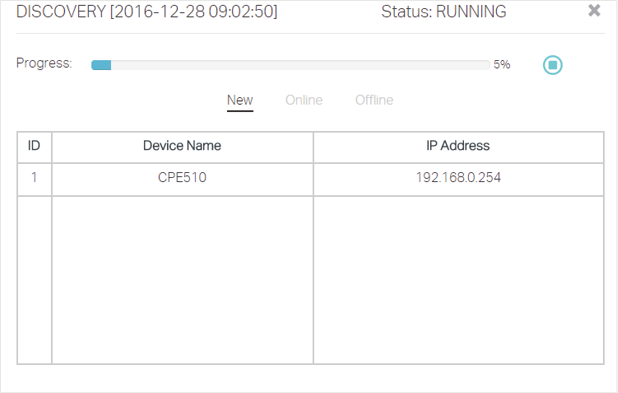Click the IP address 192.168.0.254
This screenshot has height=393, width=618.
coord(458,178)
